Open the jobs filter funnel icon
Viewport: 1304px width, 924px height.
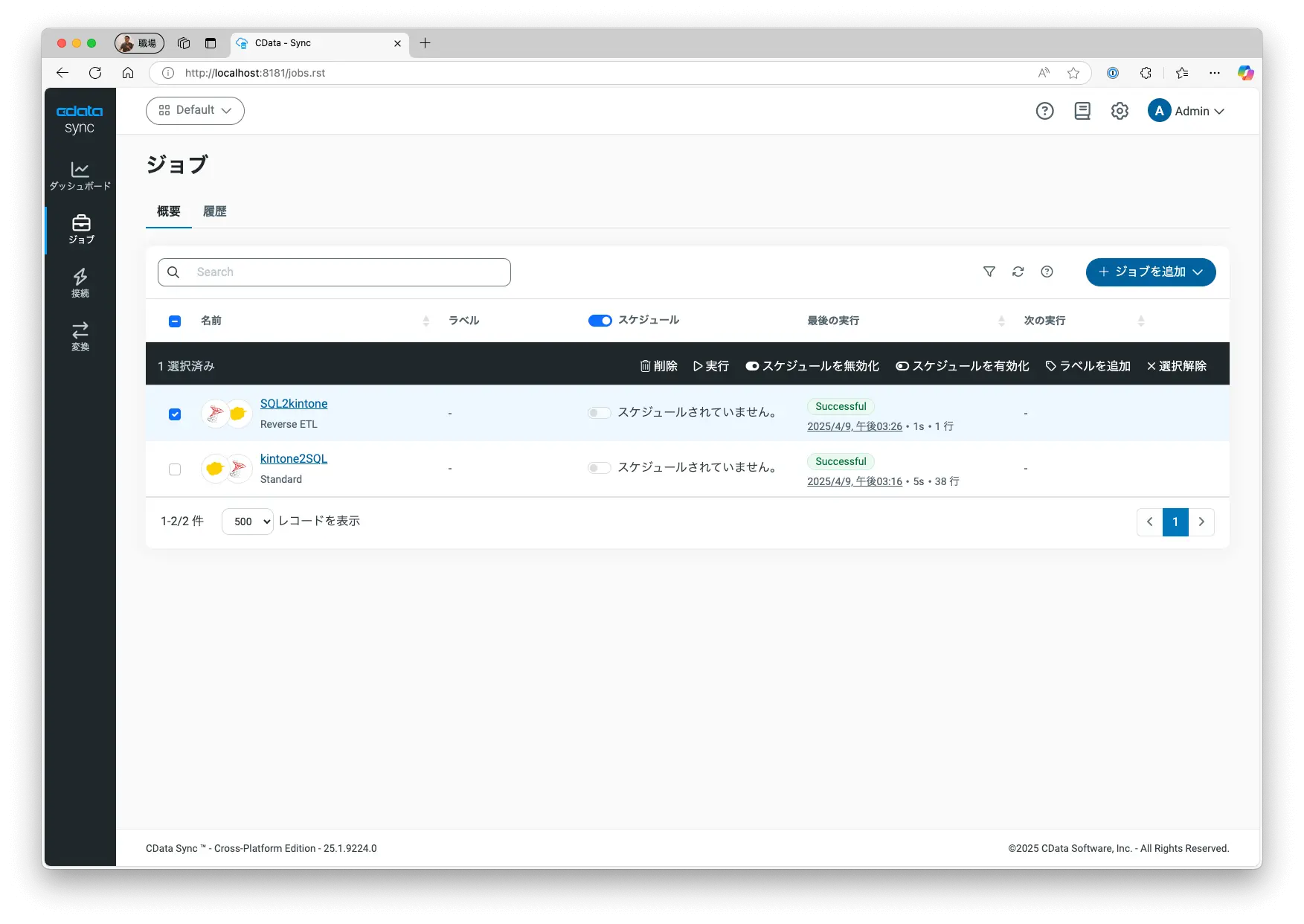[x=989, y=272]
